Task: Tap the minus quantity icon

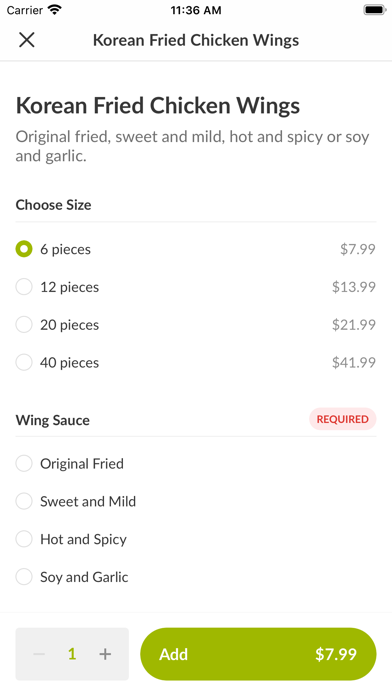Action: [39, 654]
